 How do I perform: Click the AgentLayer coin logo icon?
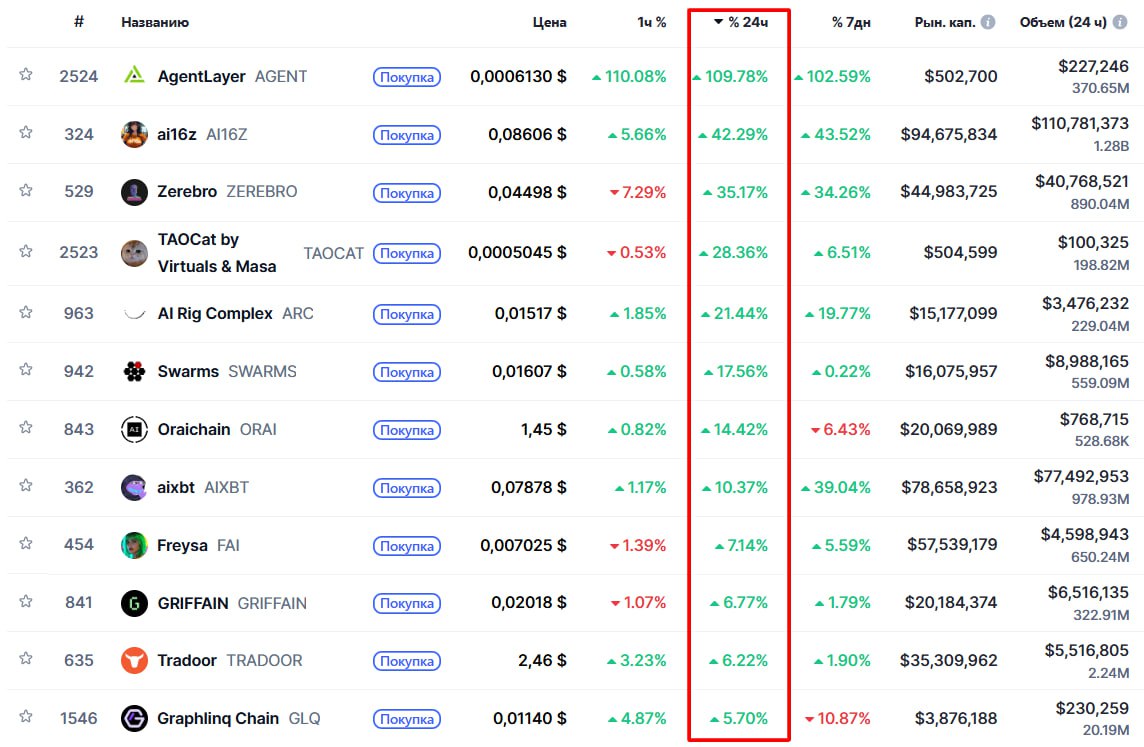(x=134, y=76)
